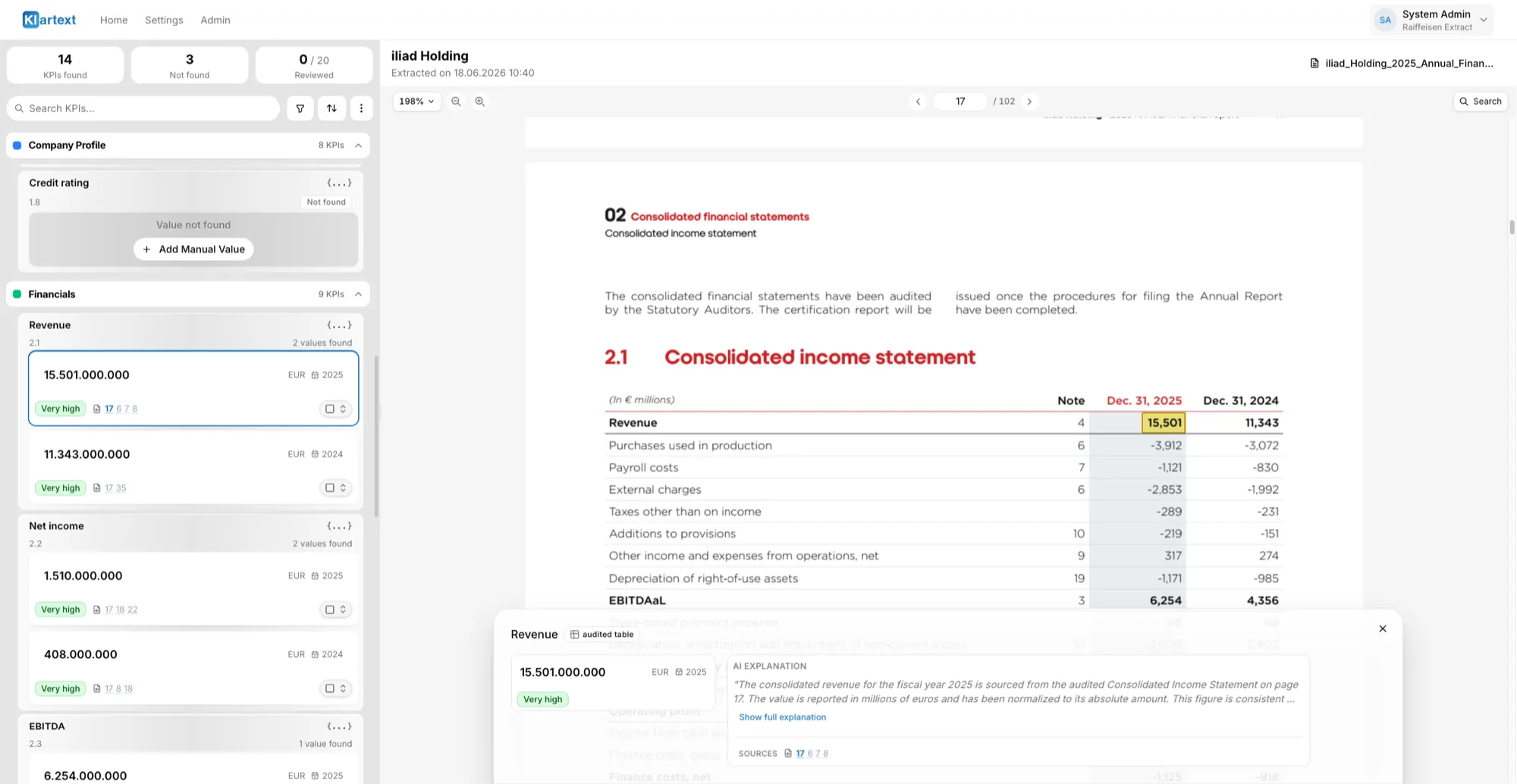This screenshot has width=1517, height=784.
Task: Open the 198% zoom level dropdown
Action: point(416,102)
